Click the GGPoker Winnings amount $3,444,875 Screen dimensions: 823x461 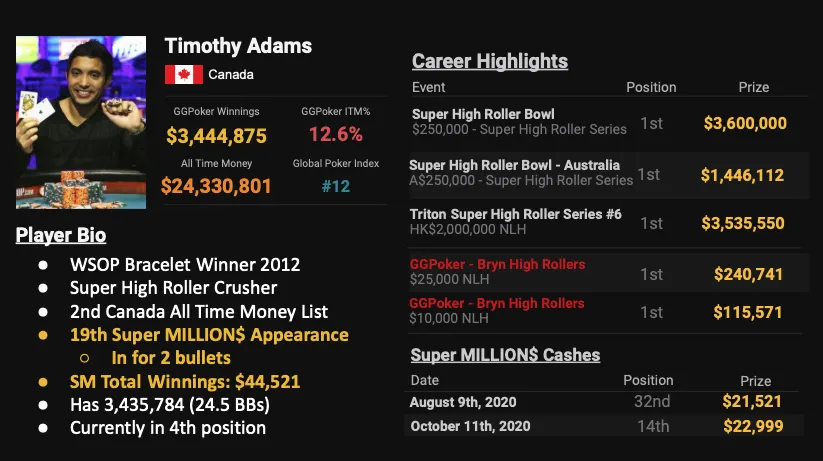tap(216, 135)
